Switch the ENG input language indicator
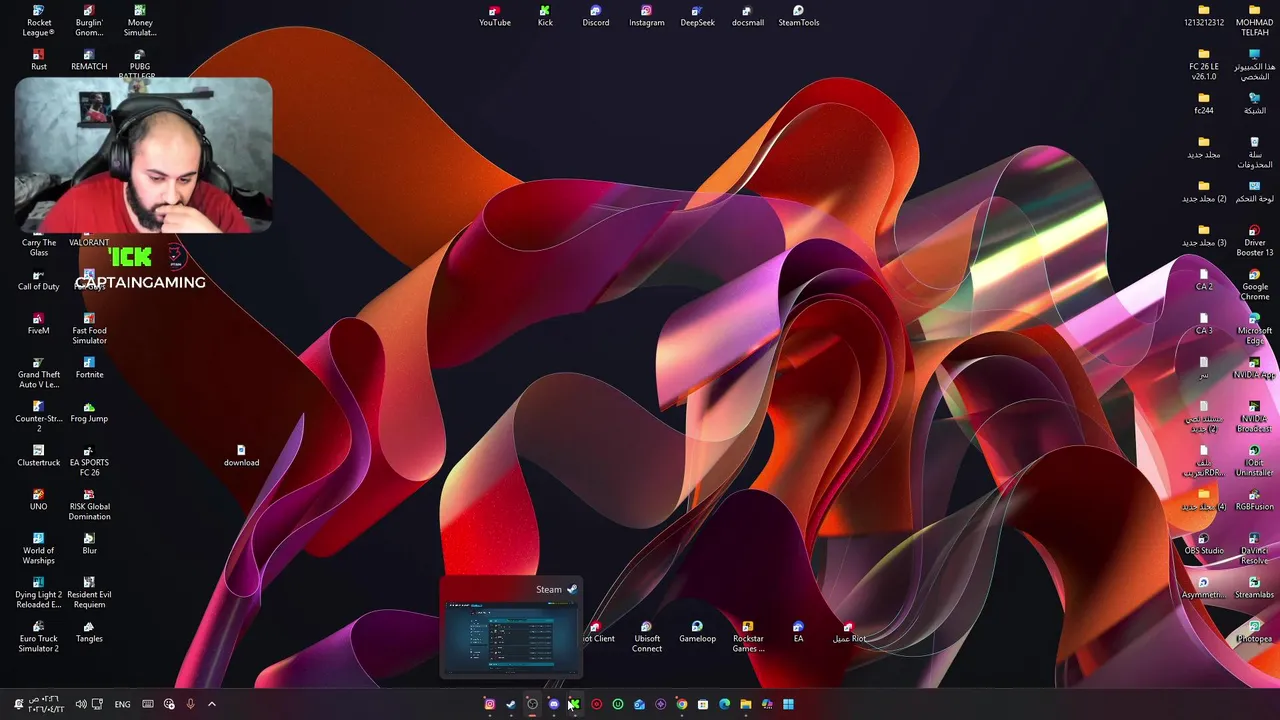Screen dimensions: 1280x720 point(122,704)
